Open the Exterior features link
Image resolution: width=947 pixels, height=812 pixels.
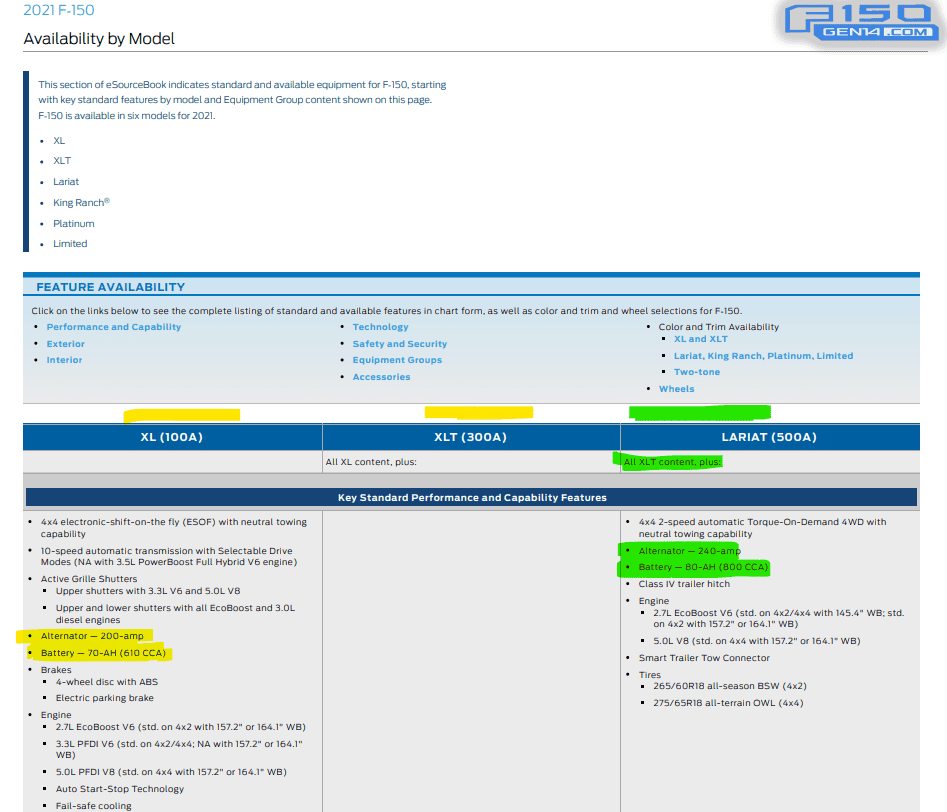[x=66, y=344]
